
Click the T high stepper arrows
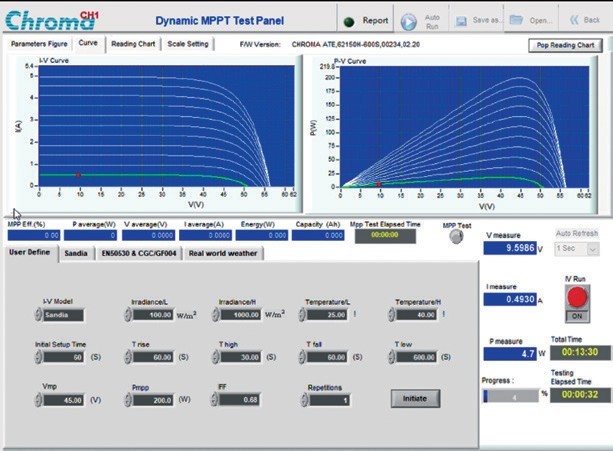[x=215, y=357]
